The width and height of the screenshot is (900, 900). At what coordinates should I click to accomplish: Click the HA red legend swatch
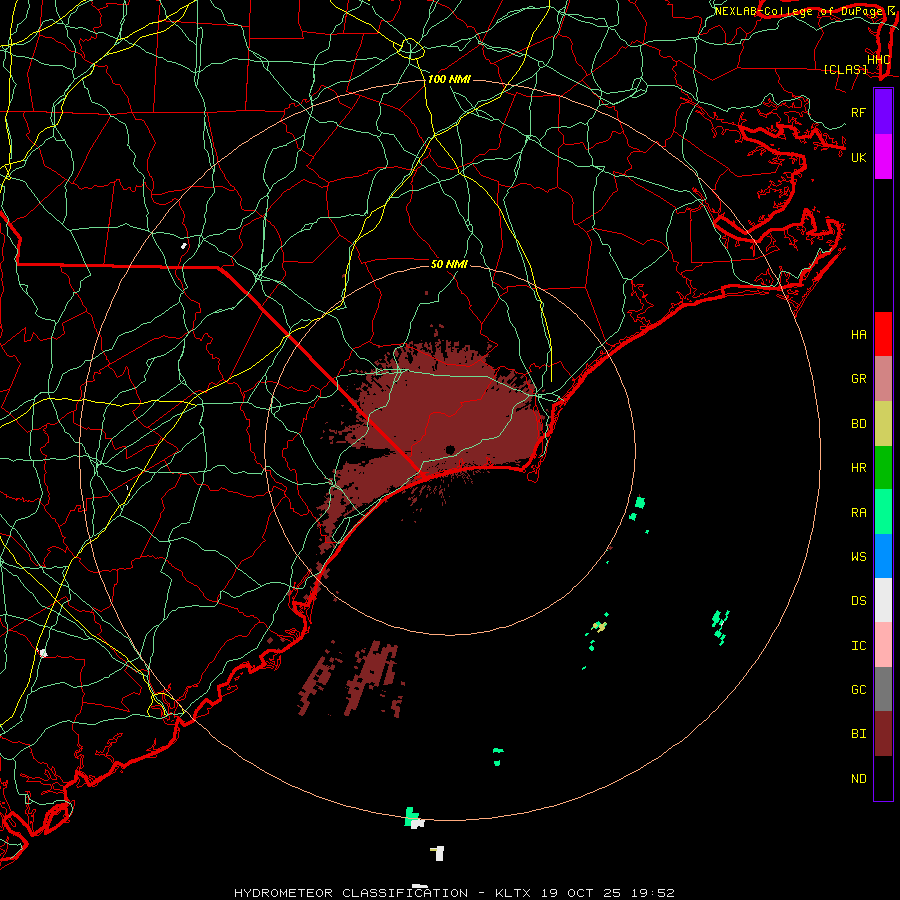pyautogui.click(x=883, y=334)
